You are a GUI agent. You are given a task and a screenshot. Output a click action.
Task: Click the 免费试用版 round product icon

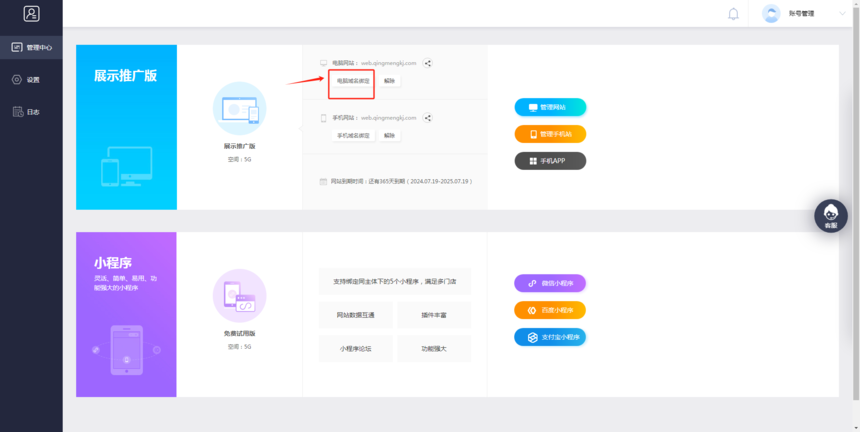(x=239, y=296)
